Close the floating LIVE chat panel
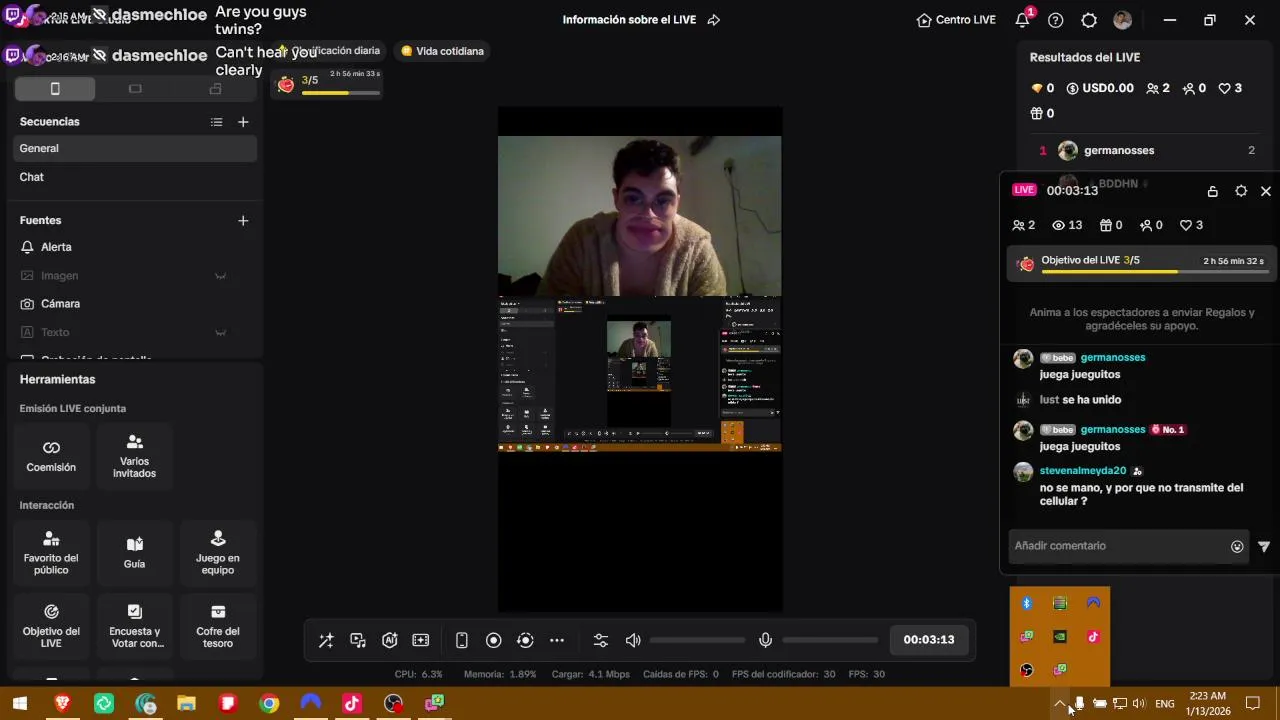The width and height of the screenshot is (1280, 720). 1266,191
